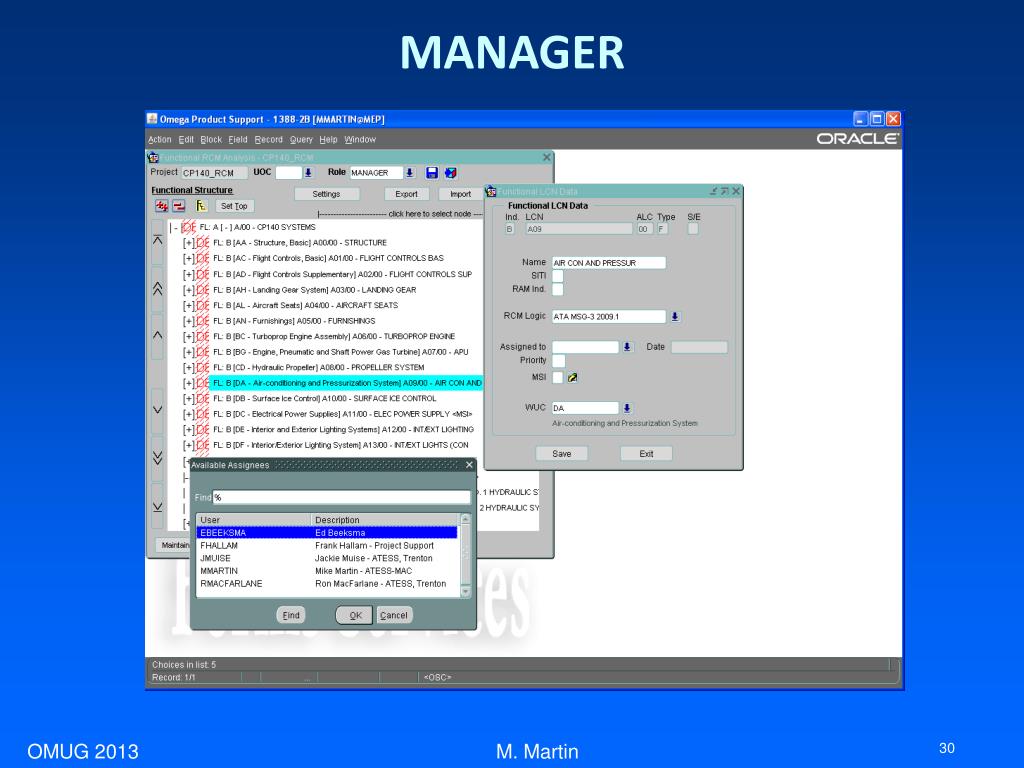
Task: Click the red-blue cube icon beside save
Action: 451,172
